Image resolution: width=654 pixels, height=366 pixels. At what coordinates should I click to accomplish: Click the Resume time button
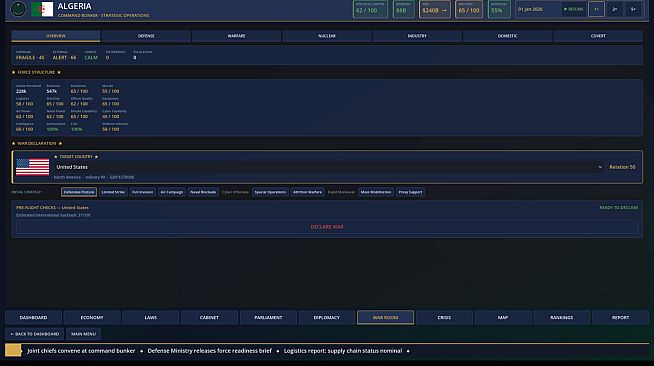tap(574, 9)
